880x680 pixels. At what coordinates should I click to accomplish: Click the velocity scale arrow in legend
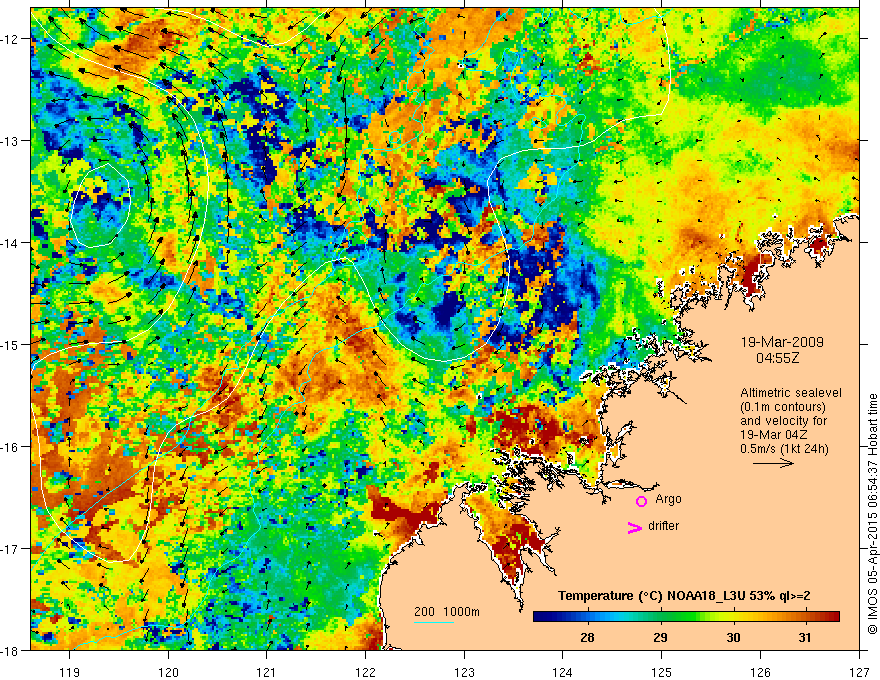click(x=773, y=463)
